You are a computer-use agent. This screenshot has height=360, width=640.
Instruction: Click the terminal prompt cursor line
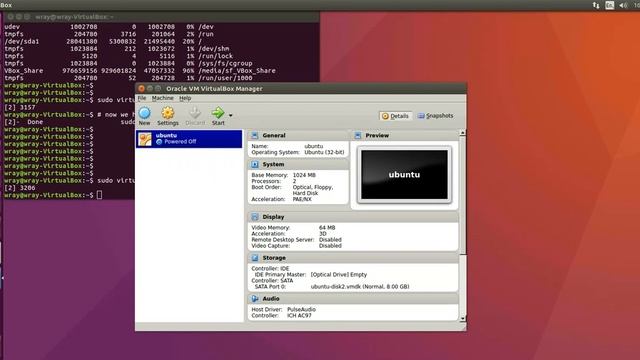tap(69, 195)
